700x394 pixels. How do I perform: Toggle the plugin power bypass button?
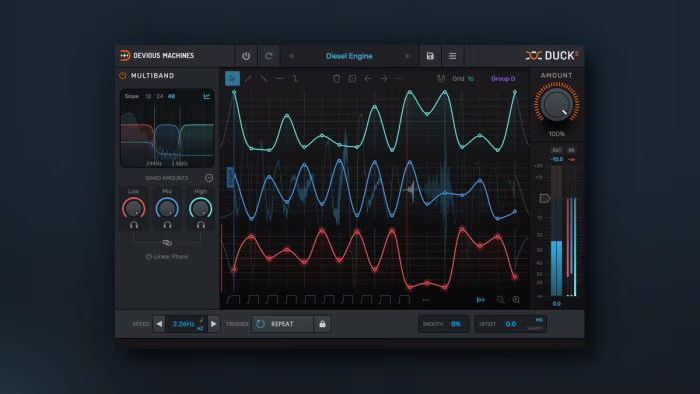coord(246,56)
